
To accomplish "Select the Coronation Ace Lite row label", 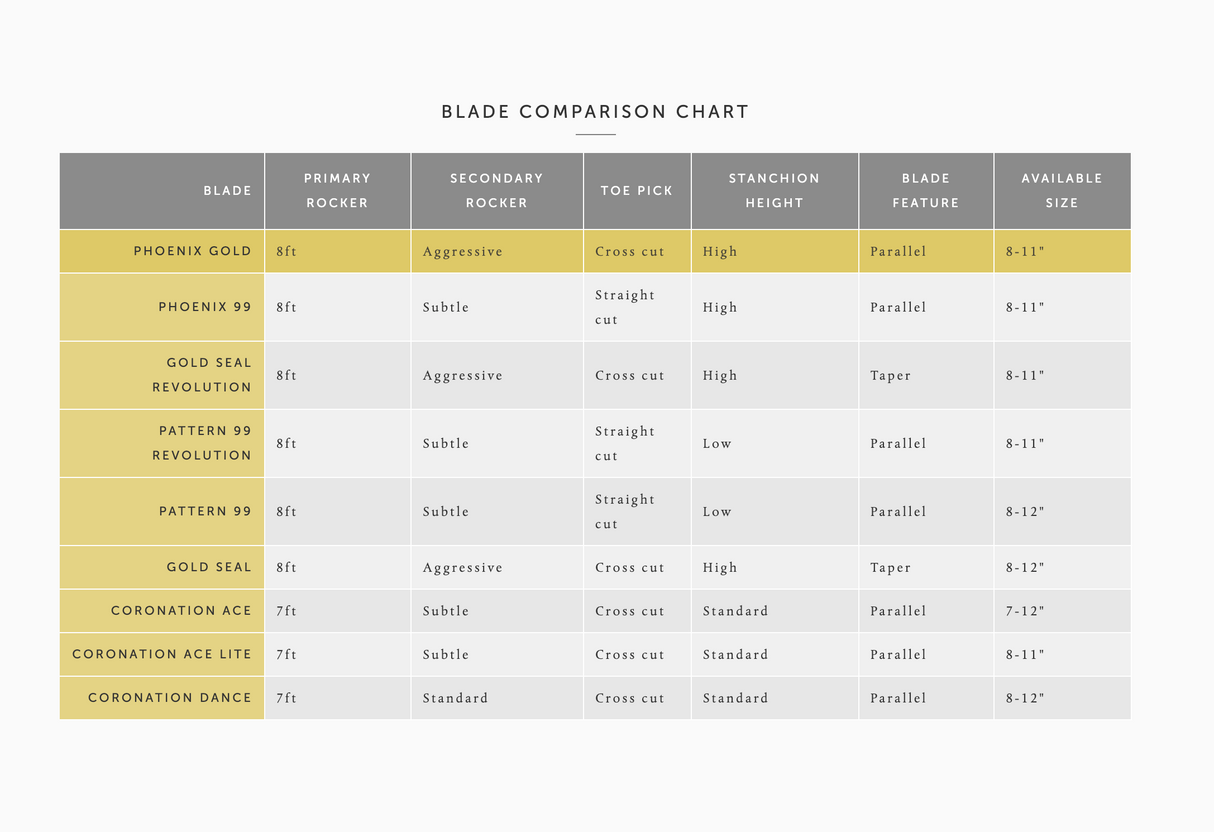I will pos(162,654).
